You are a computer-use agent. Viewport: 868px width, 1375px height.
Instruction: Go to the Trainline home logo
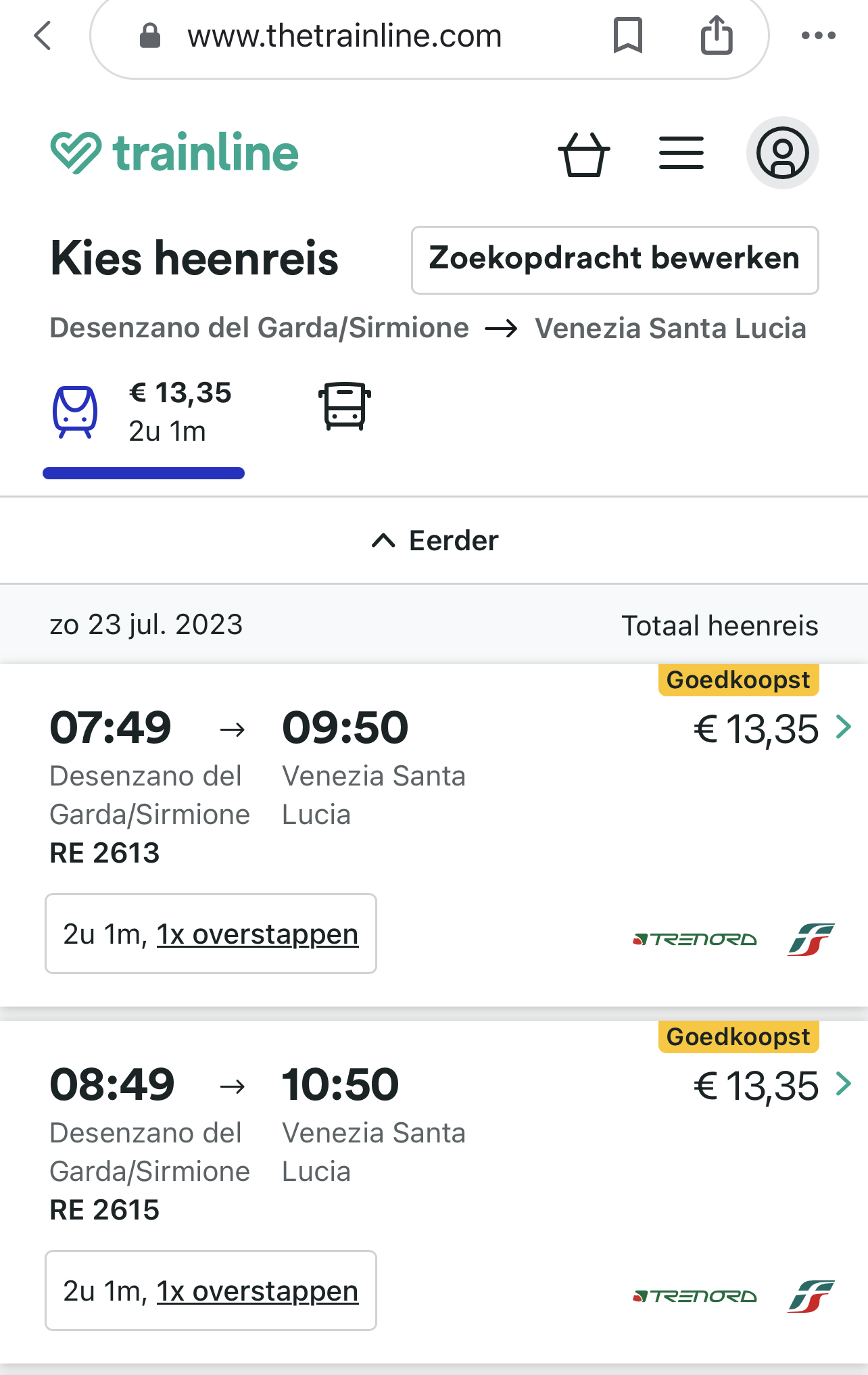(x=174, y=153)
